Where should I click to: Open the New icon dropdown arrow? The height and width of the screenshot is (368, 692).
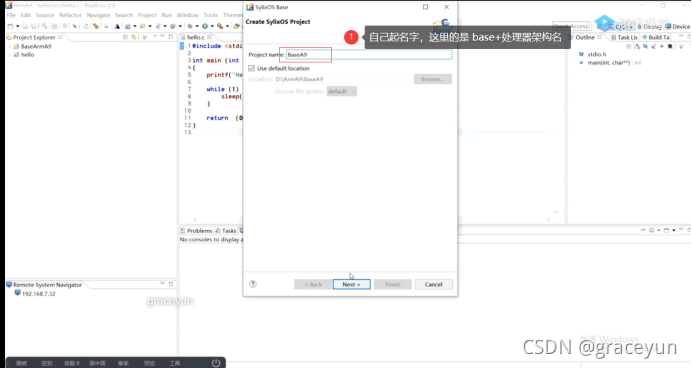[18, 26]
